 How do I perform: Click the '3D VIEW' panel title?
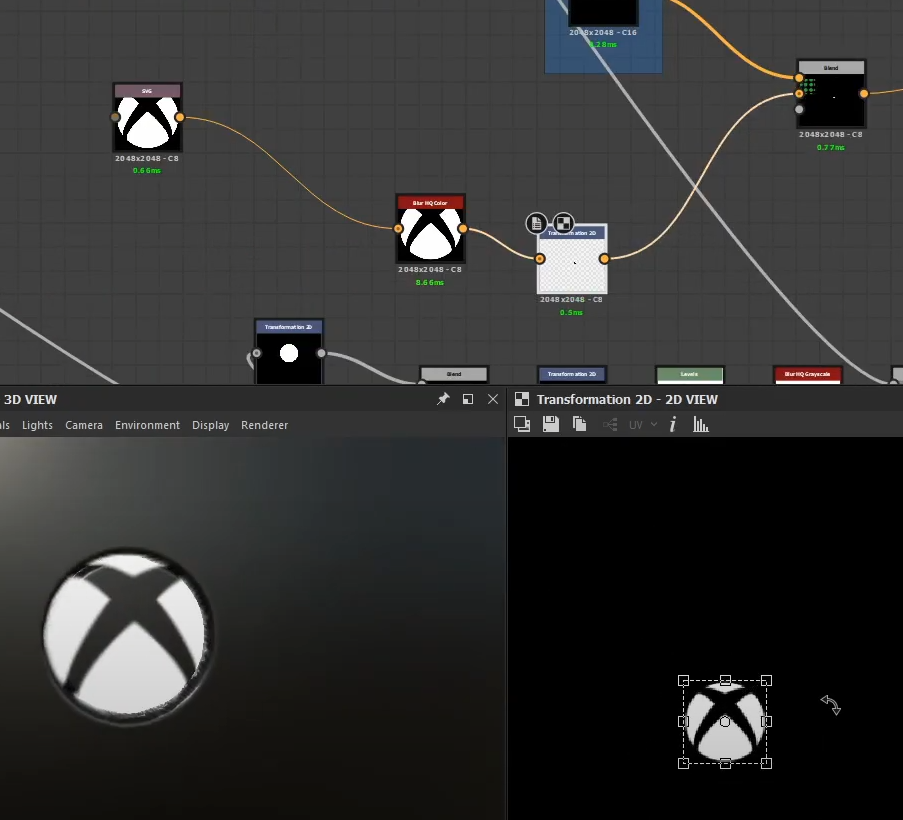click(30, 399)
